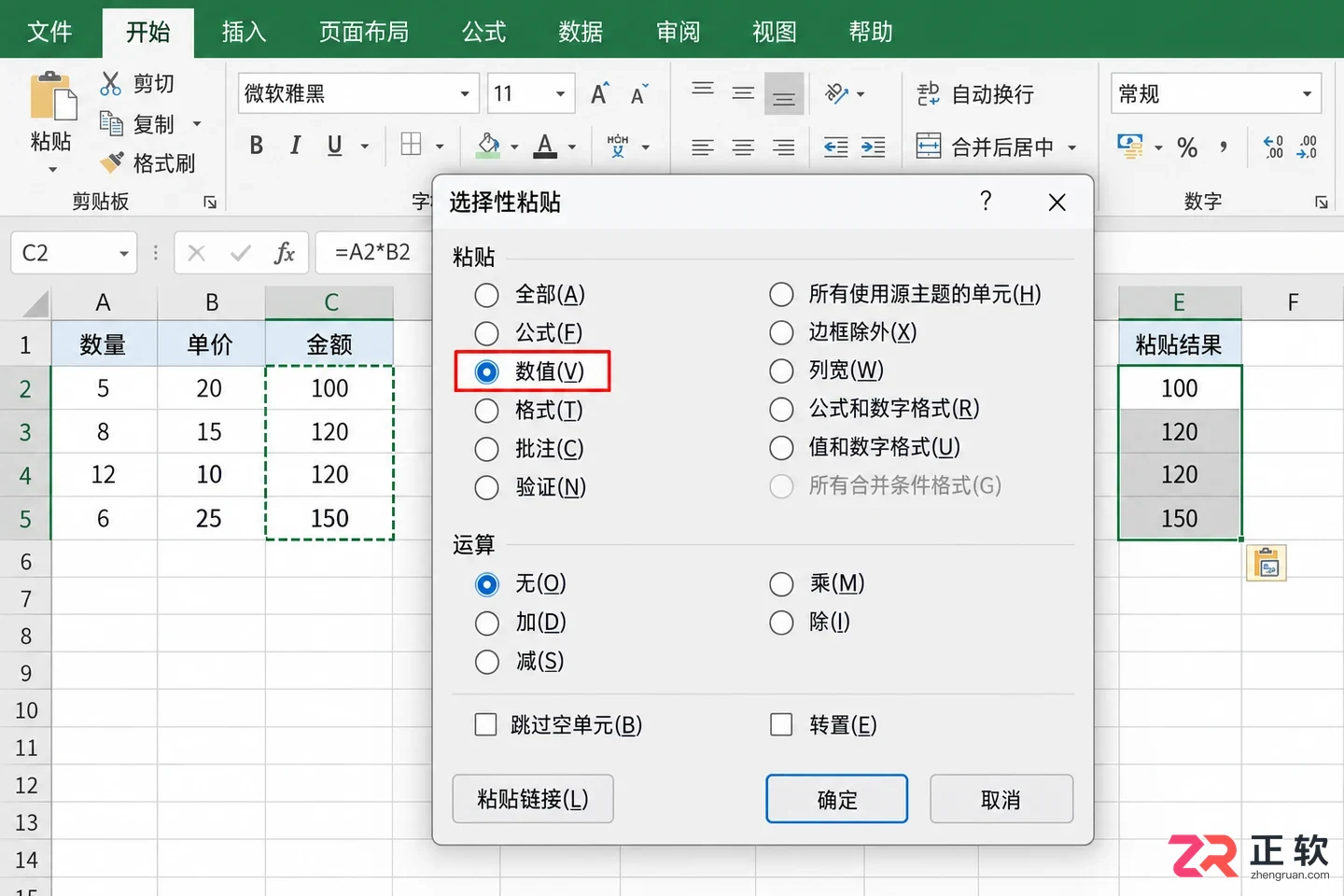Click the 粘贴 (Paste) clipboard icon
The image size is (1344, 896).
pos(53,95)
